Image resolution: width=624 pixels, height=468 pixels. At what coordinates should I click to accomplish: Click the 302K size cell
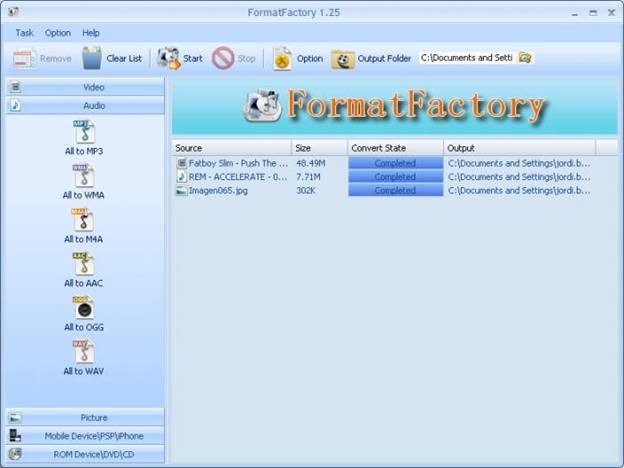[306, 191]
